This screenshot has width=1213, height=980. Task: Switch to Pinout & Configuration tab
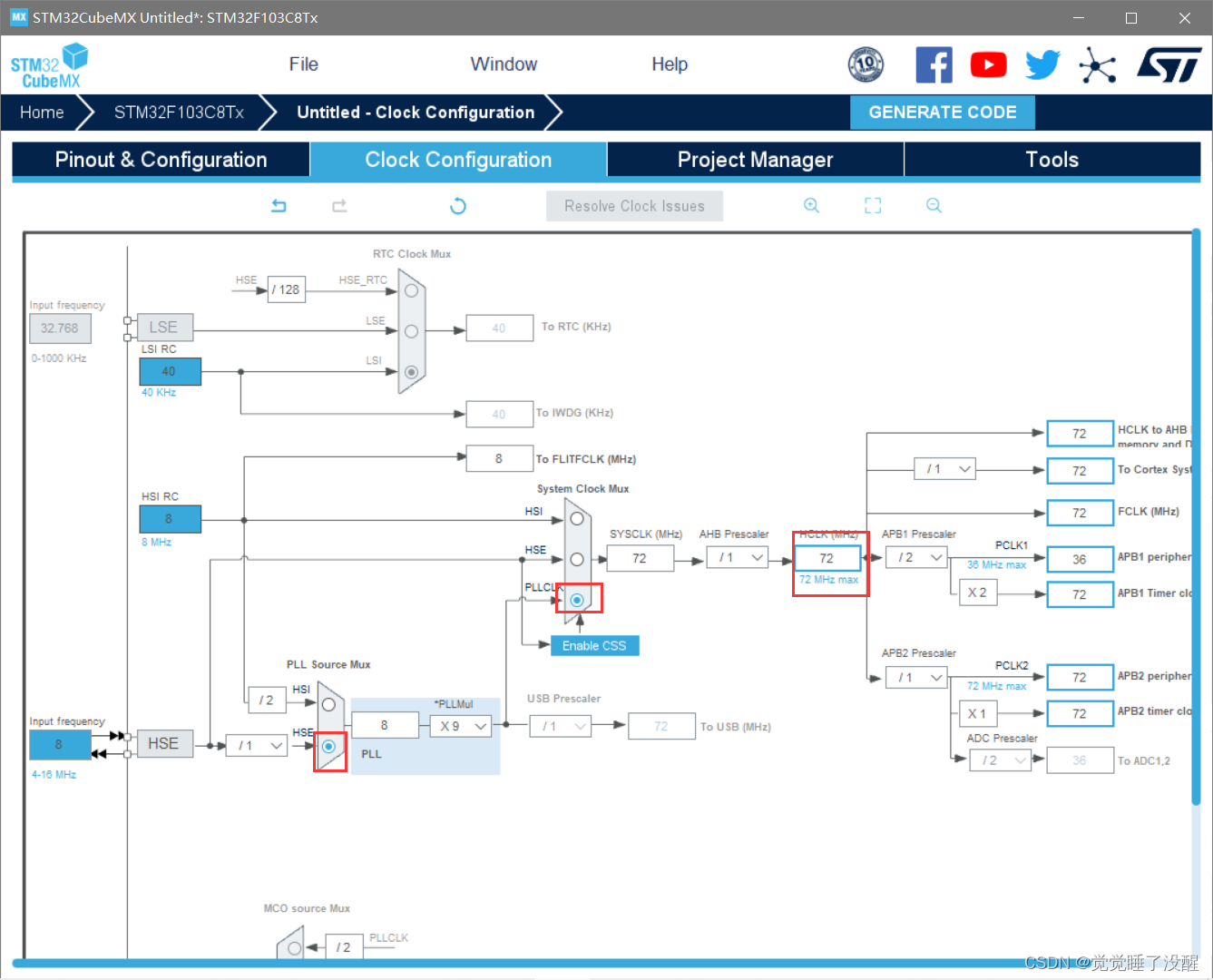(x=161, y=160)
